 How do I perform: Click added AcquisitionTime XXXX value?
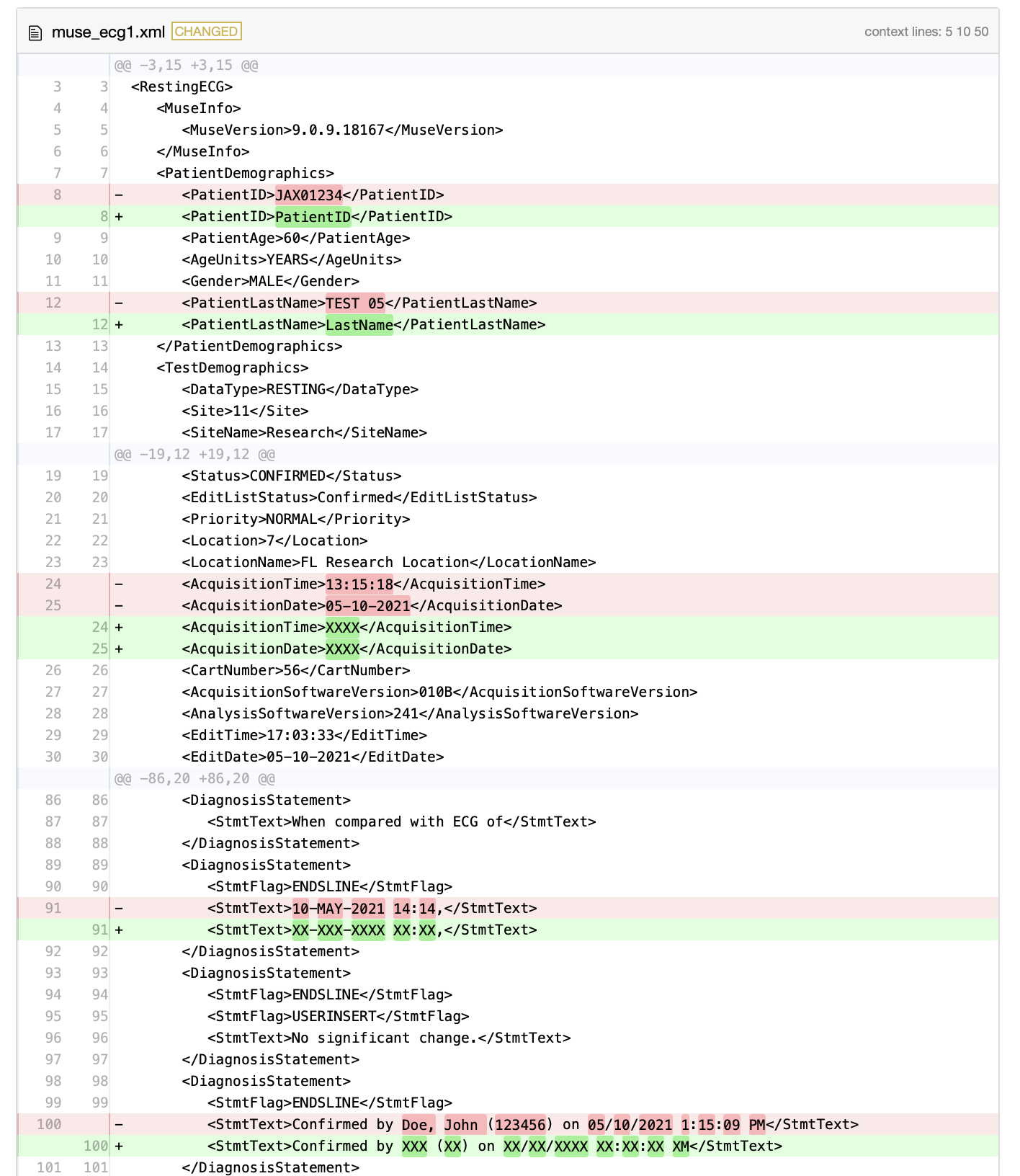point(343,627)
